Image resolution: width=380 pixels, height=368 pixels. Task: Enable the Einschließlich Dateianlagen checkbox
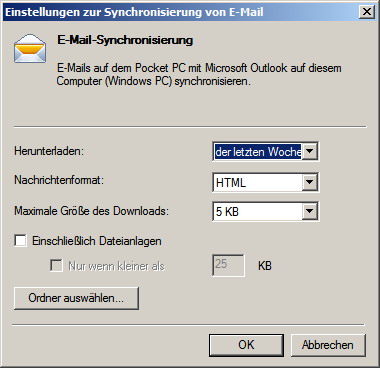coord(20,241)
